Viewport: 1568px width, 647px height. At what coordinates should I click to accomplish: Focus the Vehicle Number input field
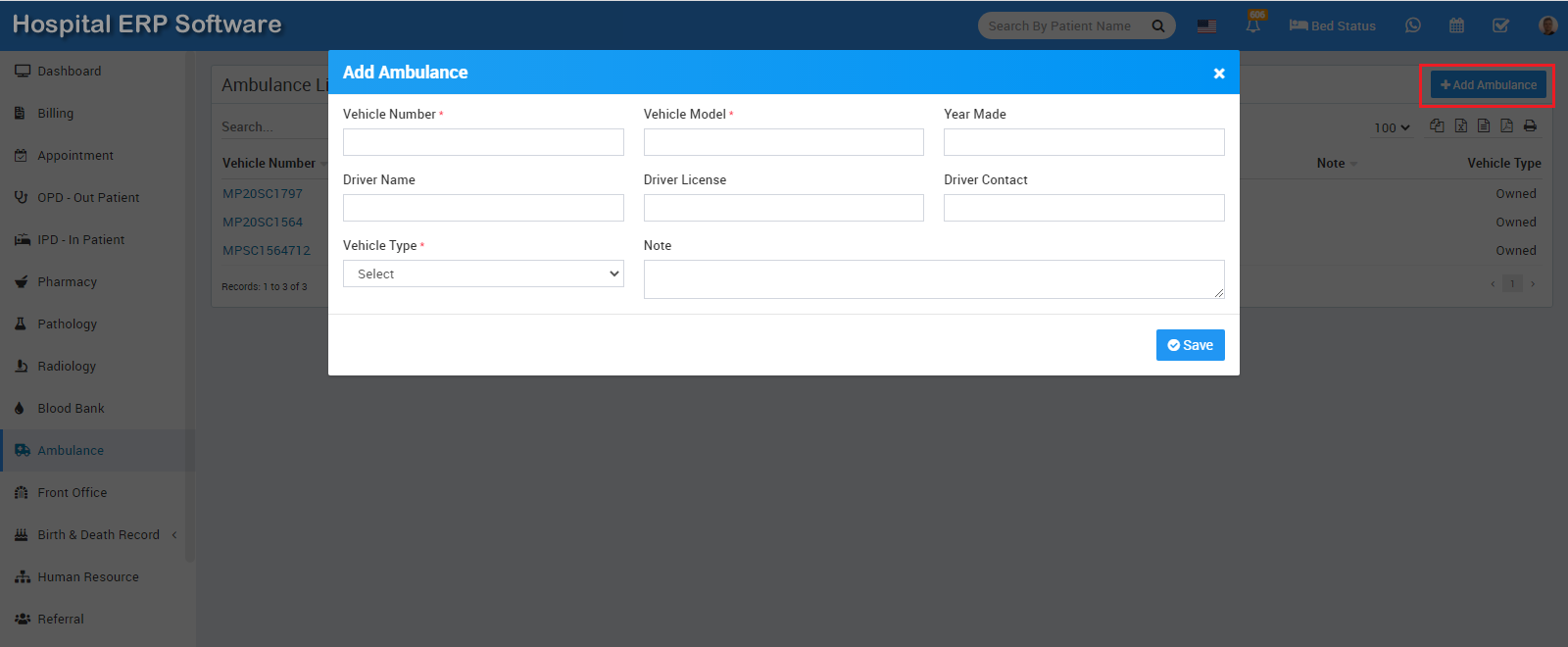[483, 142]
